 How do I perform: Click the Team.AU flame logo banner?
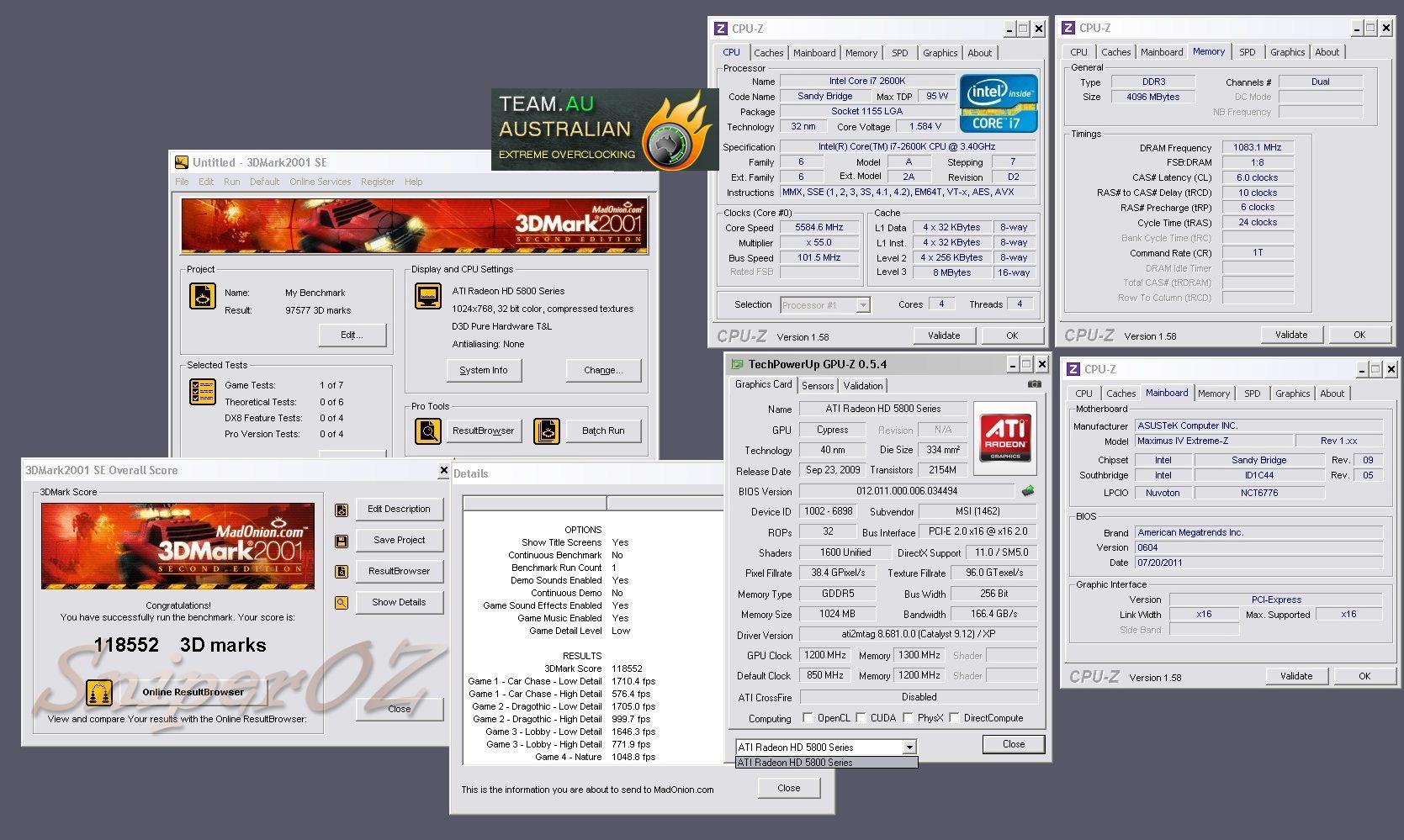pyautogui.click(x=605, y=129)
